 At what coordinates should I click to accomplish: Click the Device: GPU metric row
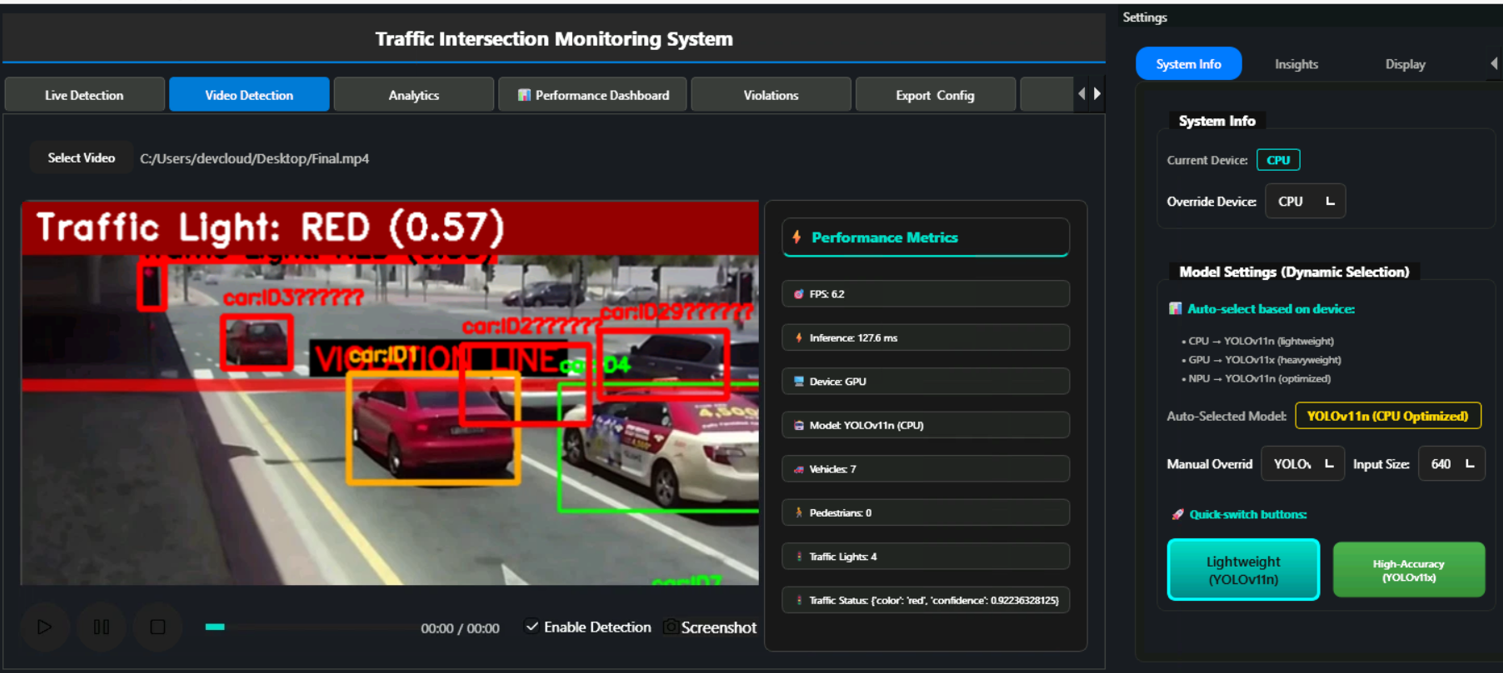(926, 381)
